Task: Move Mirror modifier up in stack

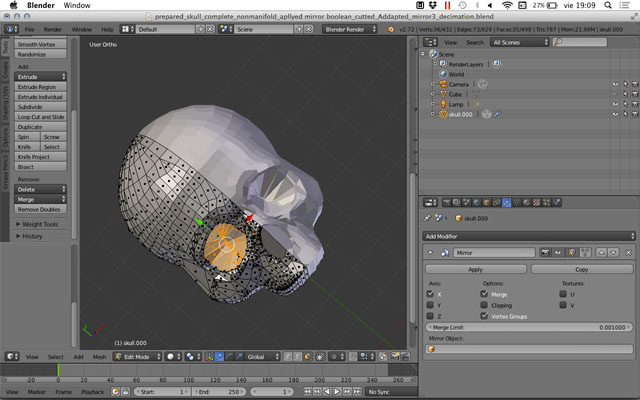Action: (601, 253)
